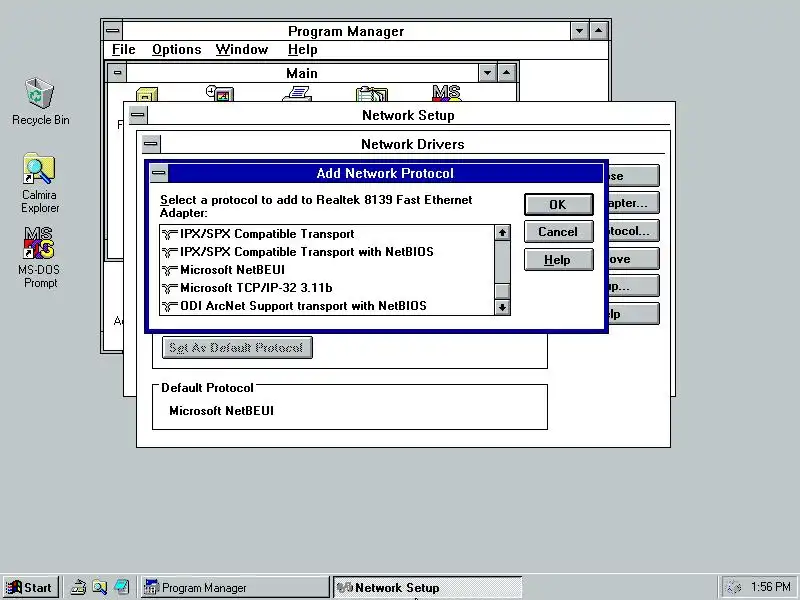Select the Microsoft NetBEUI protocol icon

(169, 270)
